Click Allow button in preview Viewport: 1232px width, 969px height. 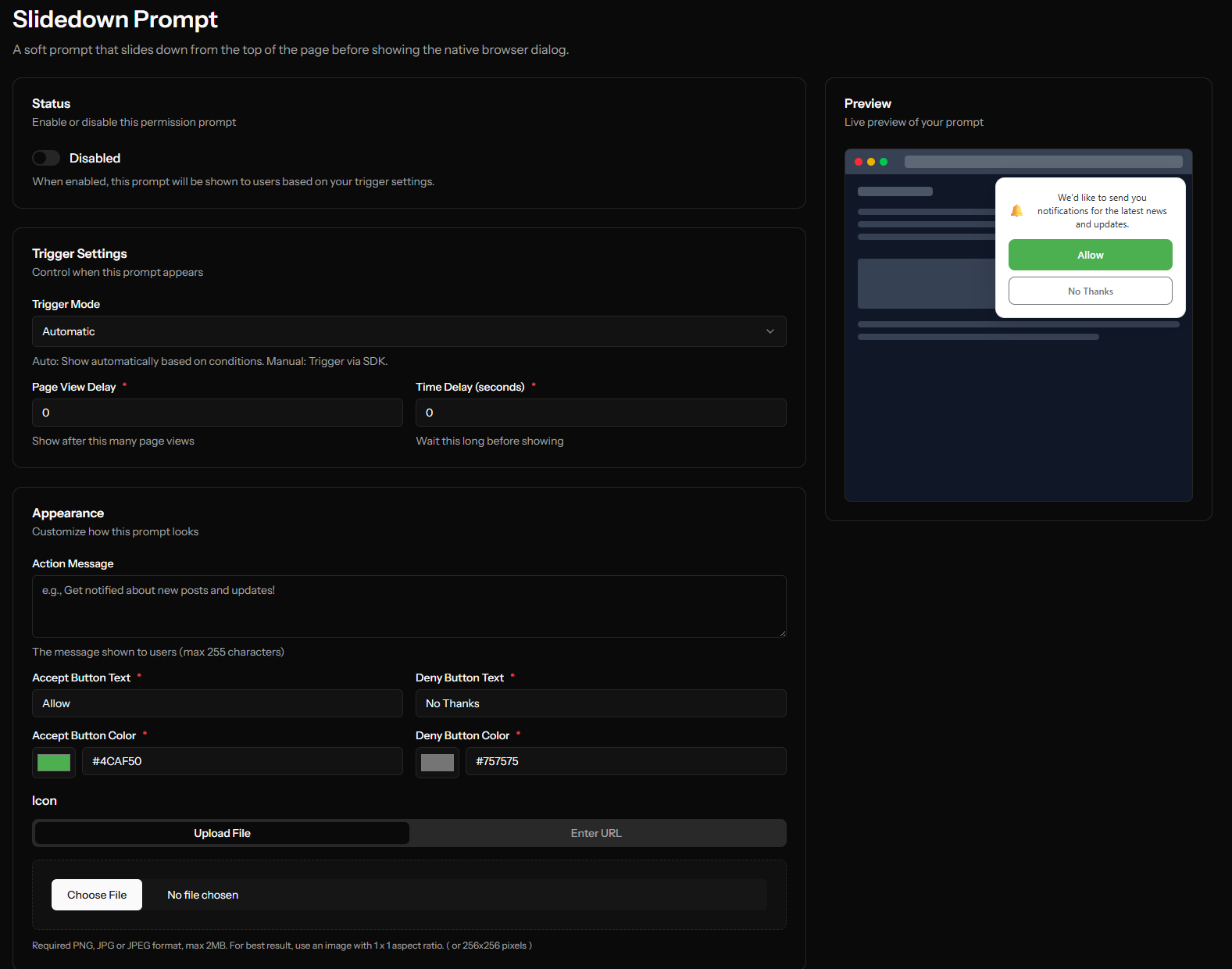coord(1090,255)
